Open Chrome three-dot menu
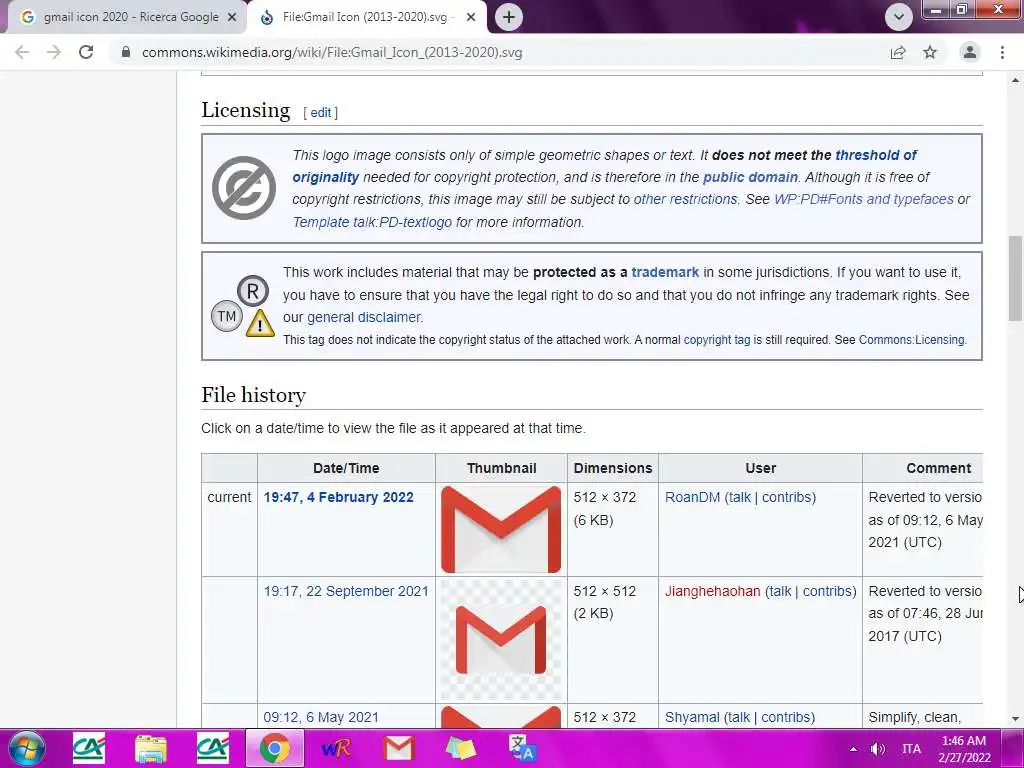Image resolution: width=1024 pixels, height=768 pixels. click(x=1002, y=52)
